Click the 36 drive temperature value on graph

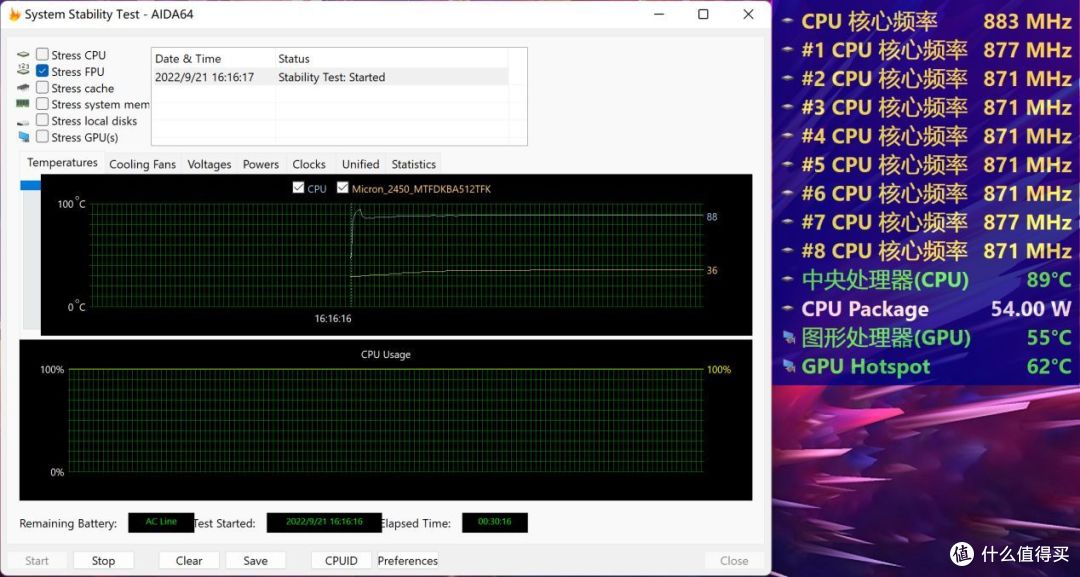click(x=712, y=271)
